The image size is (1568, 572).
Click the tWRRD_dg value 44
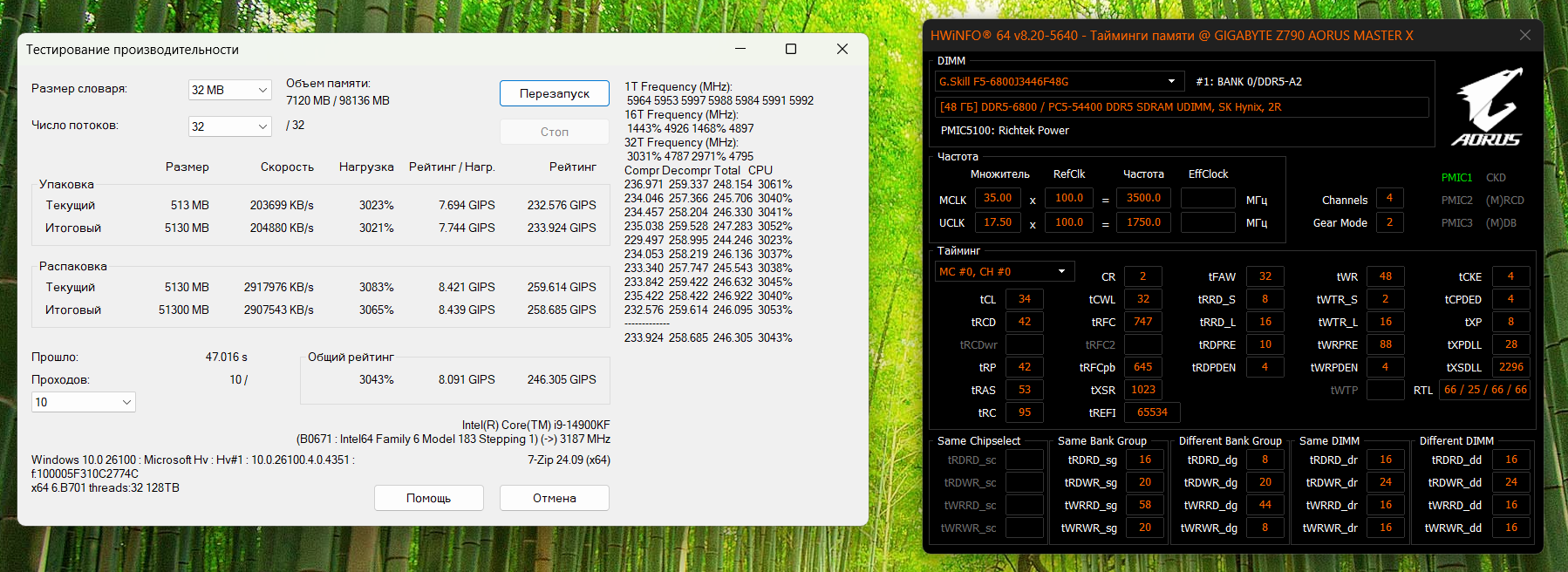pos(1265,505)
